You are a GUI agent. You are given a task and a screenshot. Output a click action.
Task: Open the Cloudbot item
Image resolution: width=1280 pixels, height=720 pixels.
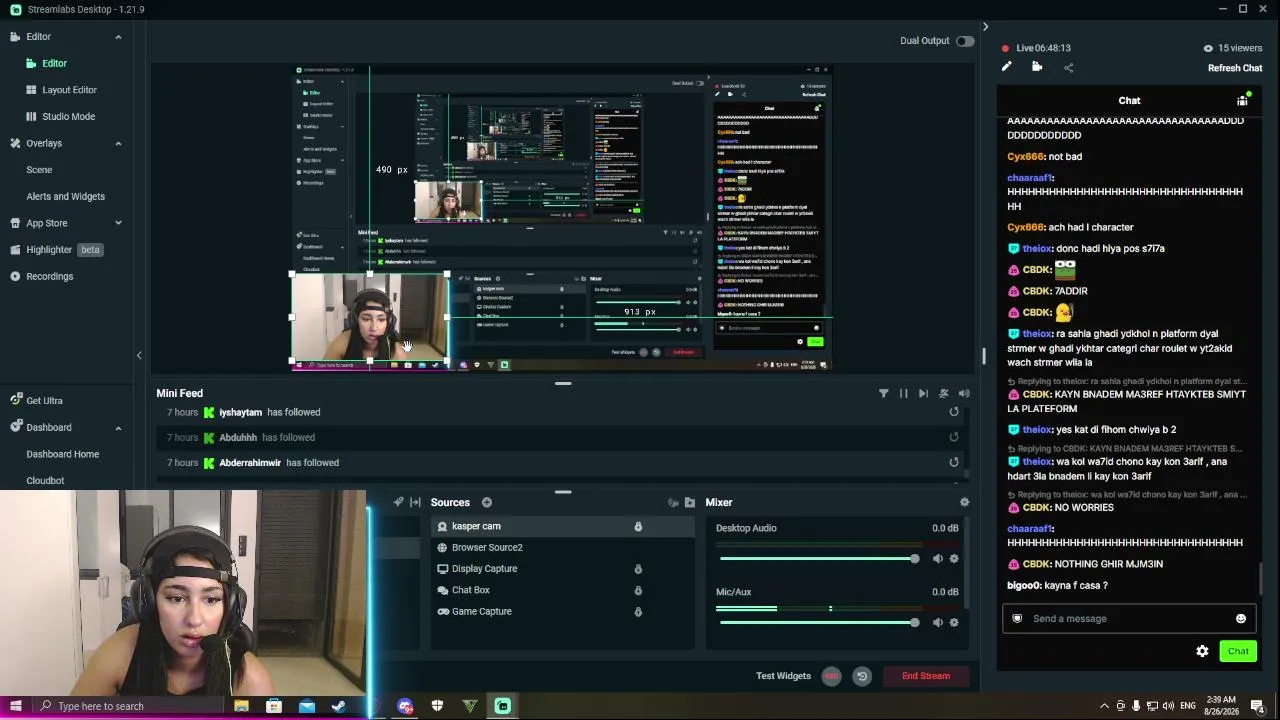[x=45, y=480]
